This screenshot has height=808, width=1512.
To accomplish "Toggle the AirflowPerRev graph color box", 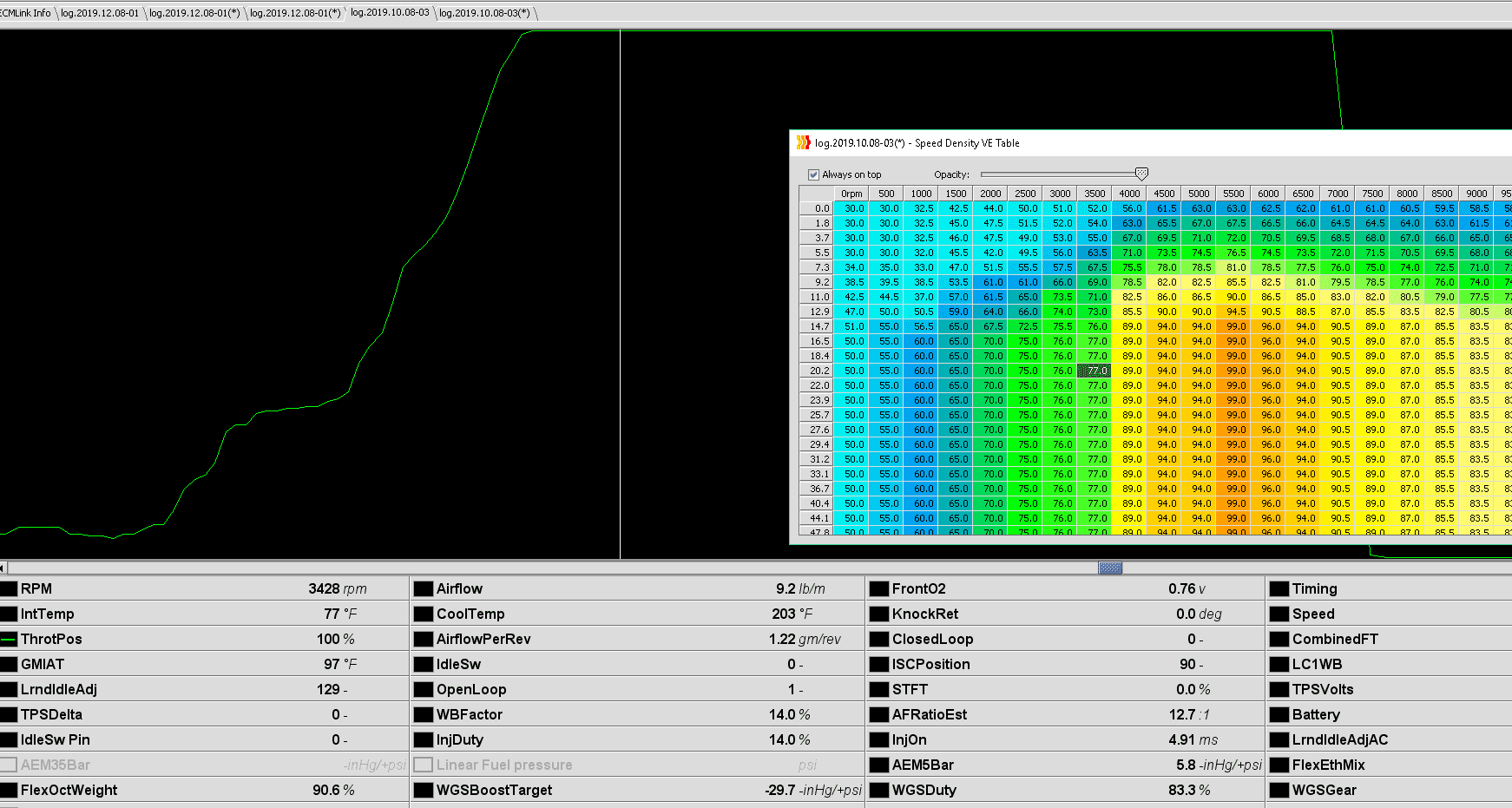I will click(424, 639).
